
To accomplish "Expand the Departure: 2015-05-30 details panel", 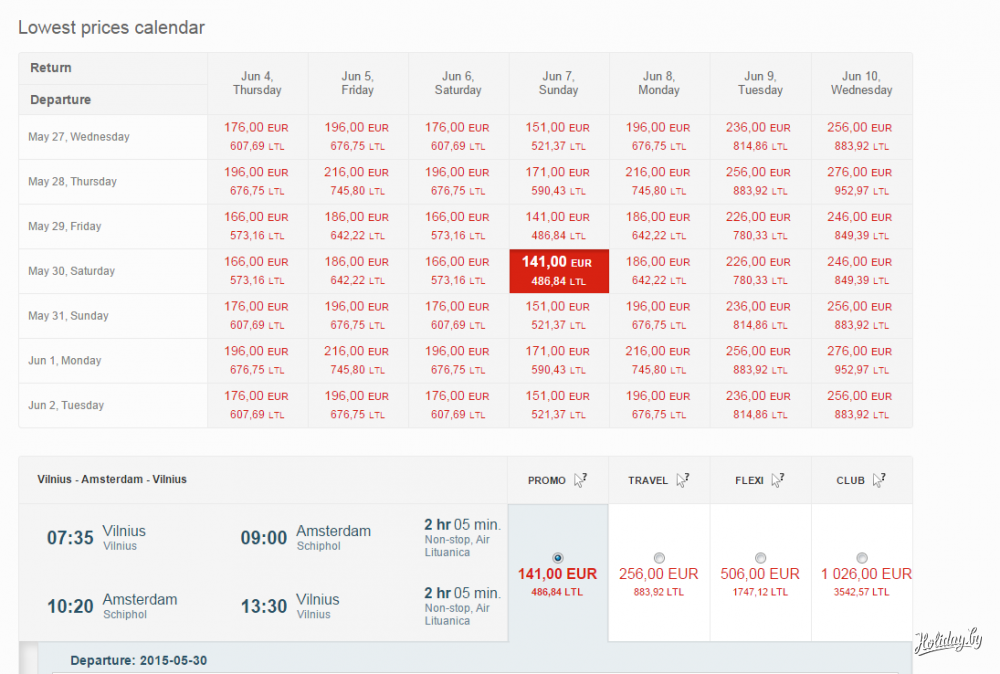I will coord(139,661).
